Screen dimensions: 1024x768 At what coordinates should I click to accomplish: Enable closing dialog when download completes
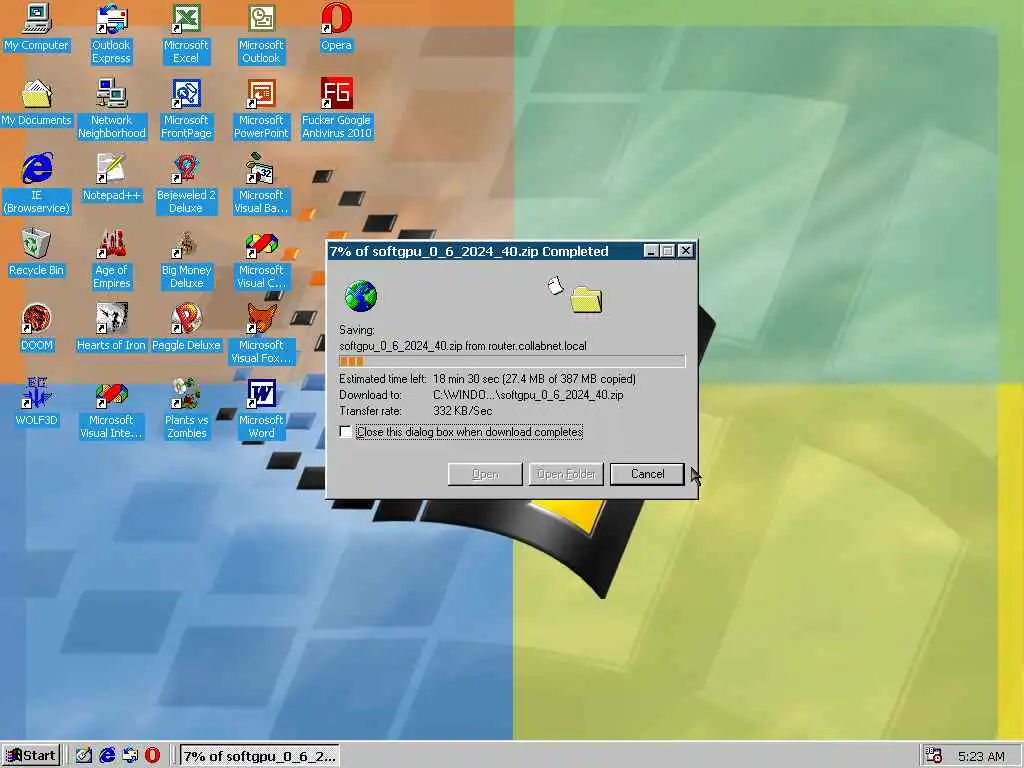point(345,432)
